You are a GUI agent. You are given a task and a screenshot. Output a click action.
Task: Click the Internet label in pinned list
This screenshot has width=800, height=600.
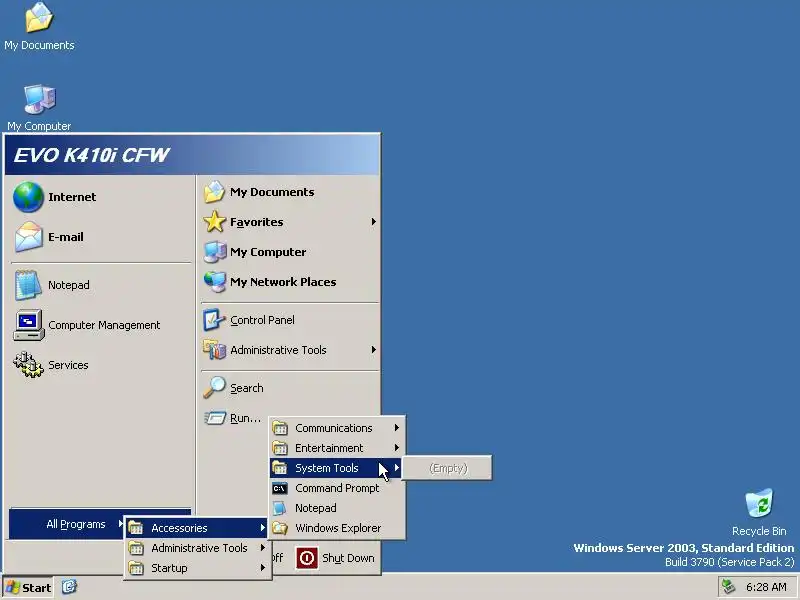(x=72, y=197)
